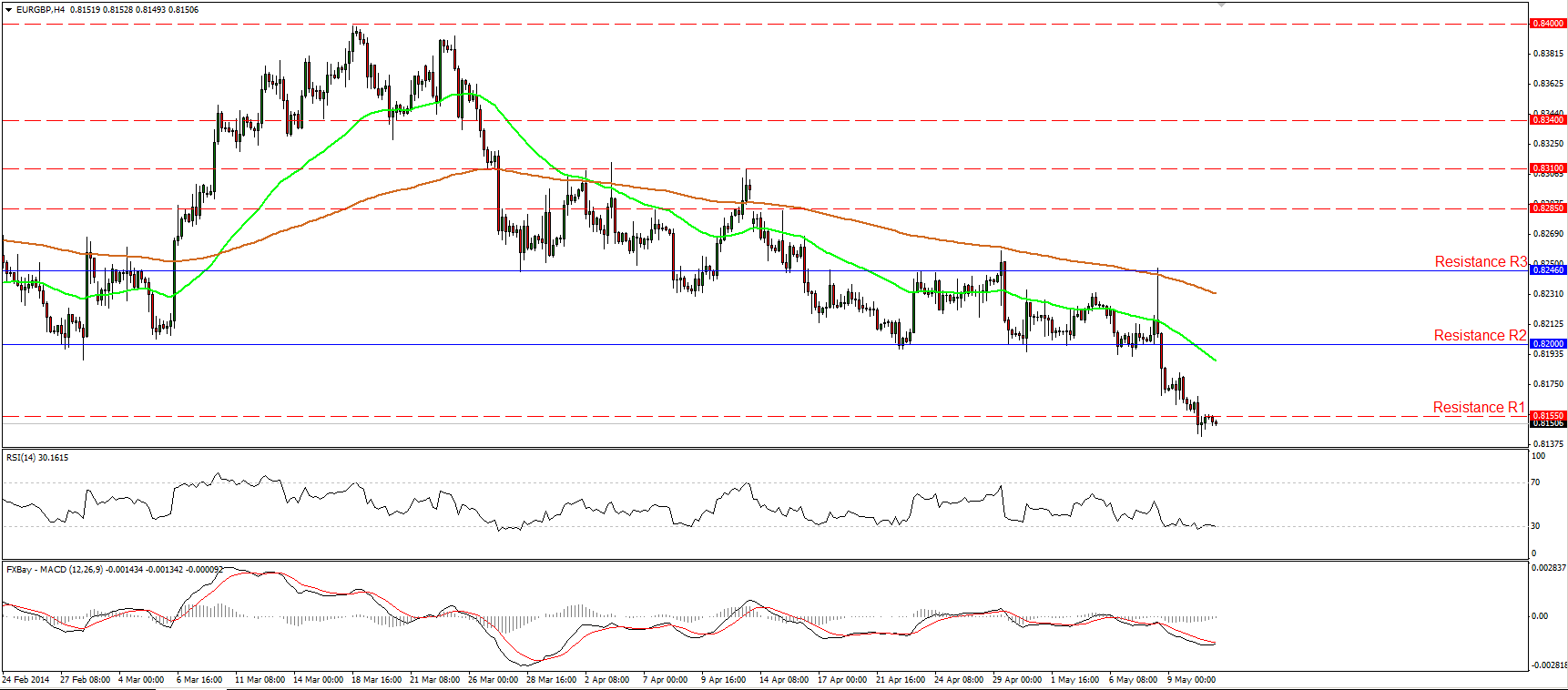Click the 9 May 00:00 time axis label
1568x690 pixels.
[1191, 680]
